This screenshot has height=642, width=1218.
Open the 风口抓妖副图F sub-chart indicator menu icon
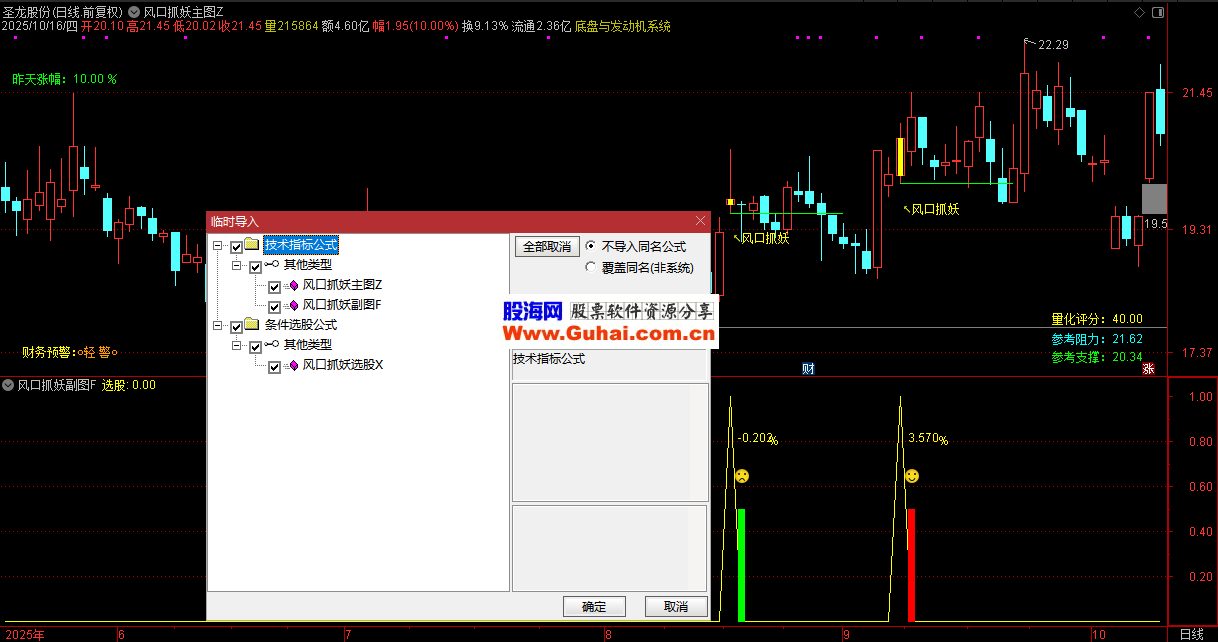(x=9, y=385)
